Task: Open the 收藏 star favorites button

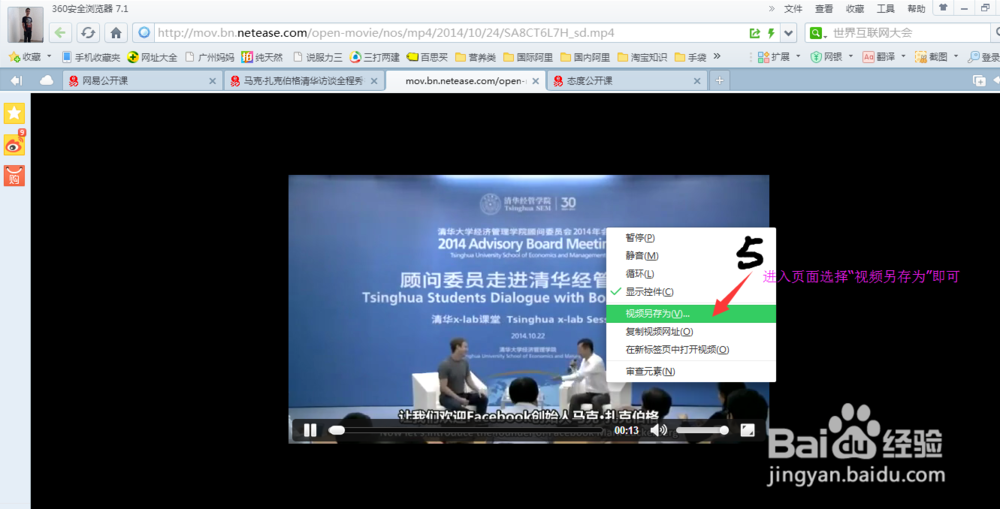Action: pos(24,57)
